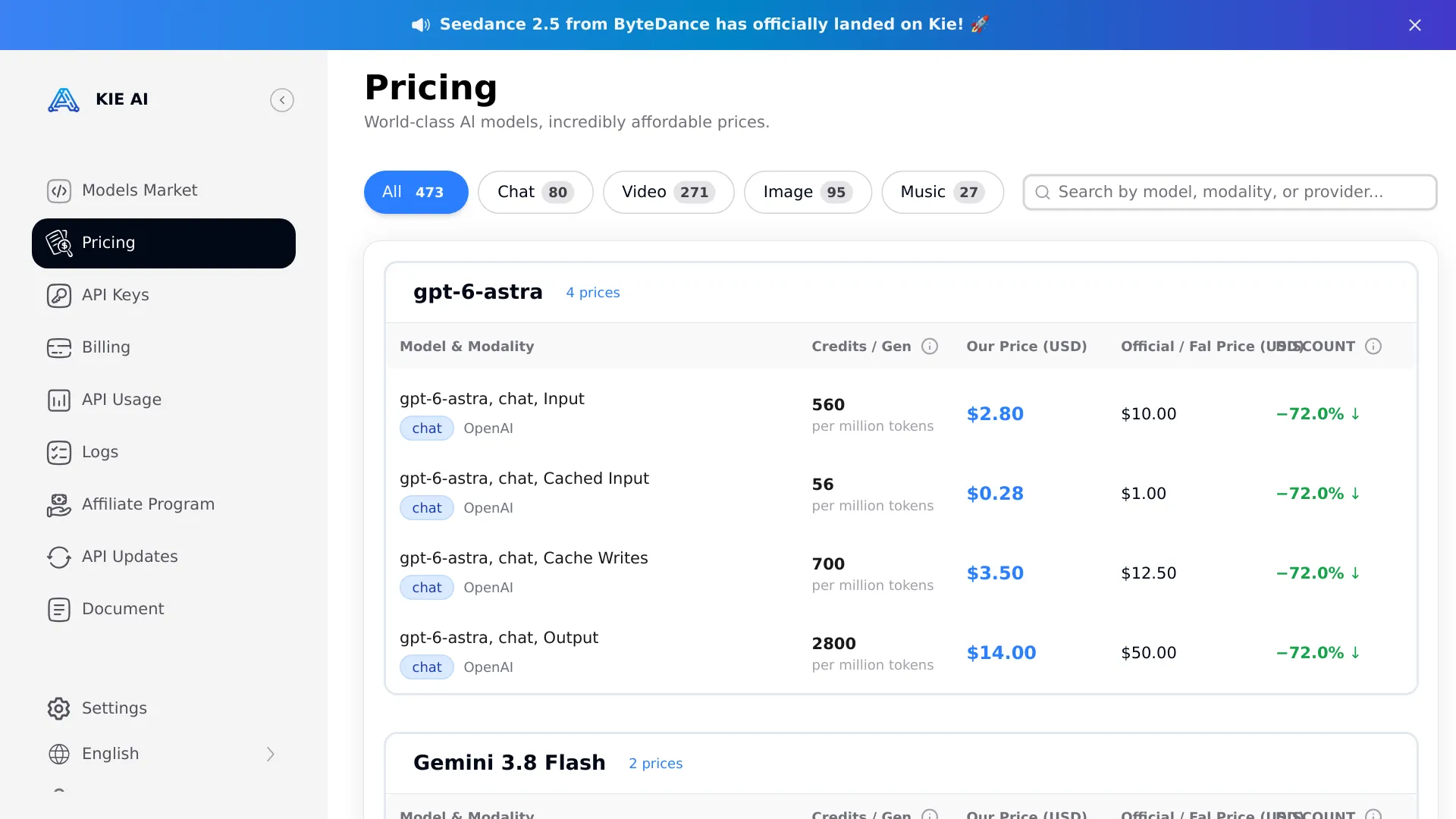Image resolution: width=1456 pixels, height=819 pixels.
Task: Click the search magnifier icon
Action: coord(1043,193)
